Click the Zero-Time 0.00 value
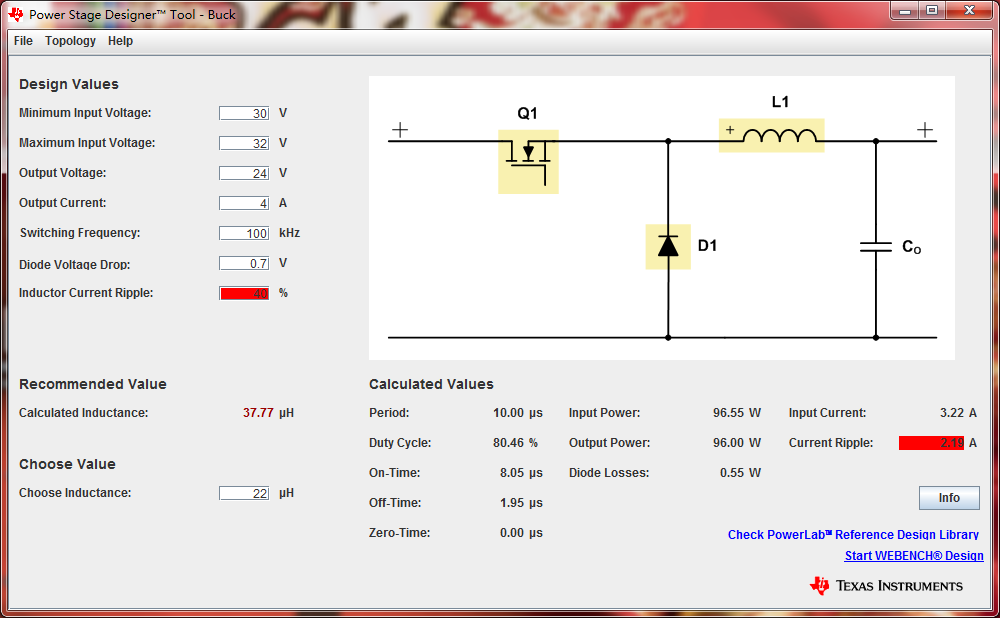The image size is (1000, 618). 511,533
